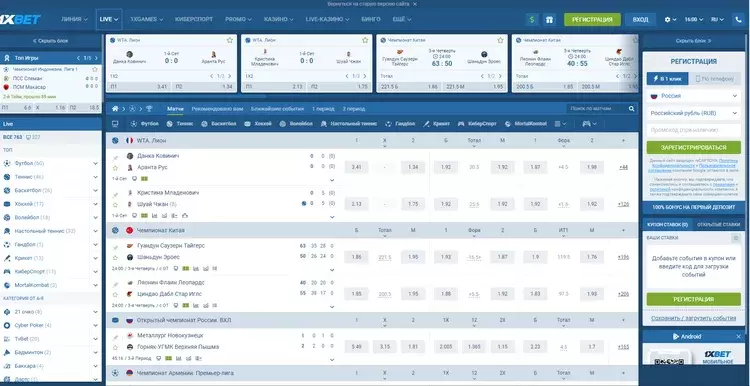This screenshot has height=386, width=750.
Task: Toggle favorite star on Горняк-УГМК row
Action: pos(115,347)
